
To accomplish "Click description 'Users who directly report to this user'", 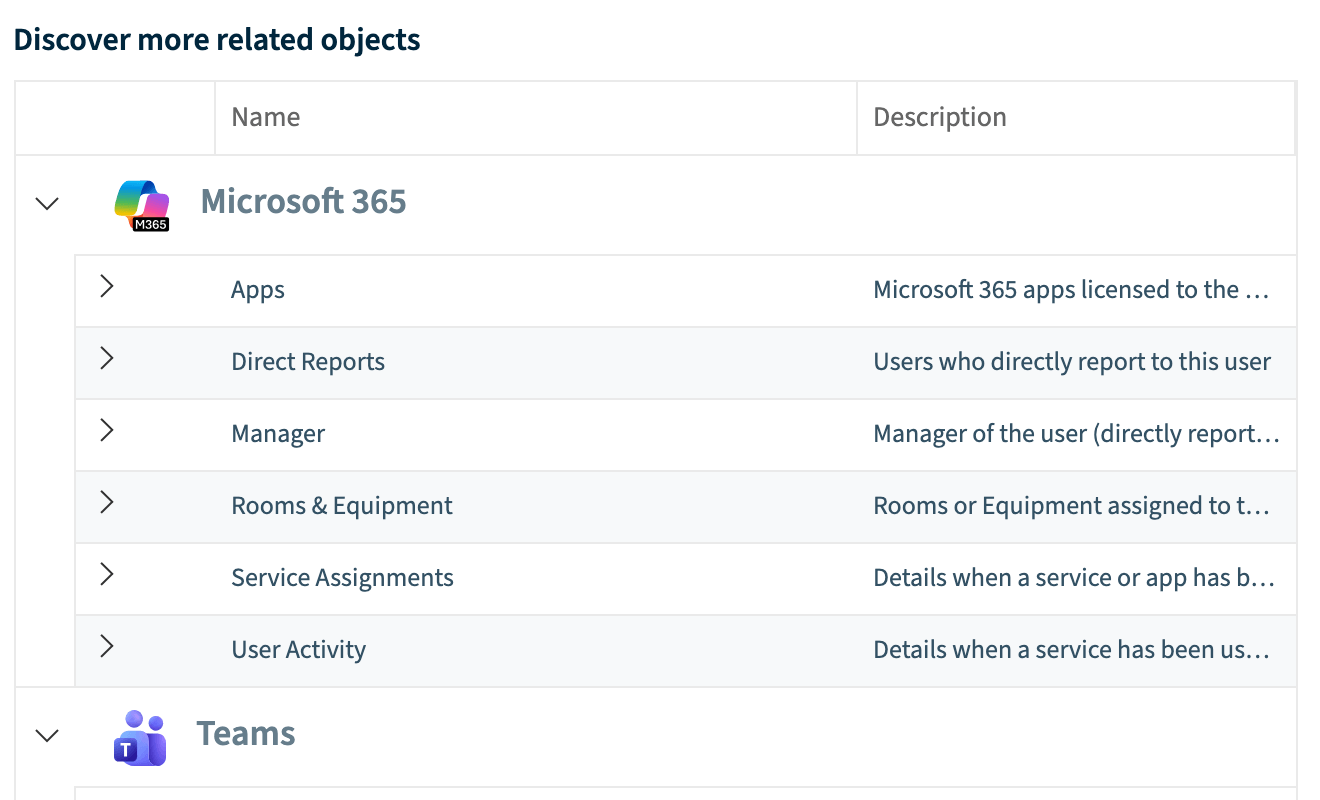I will pos(1072,362).
